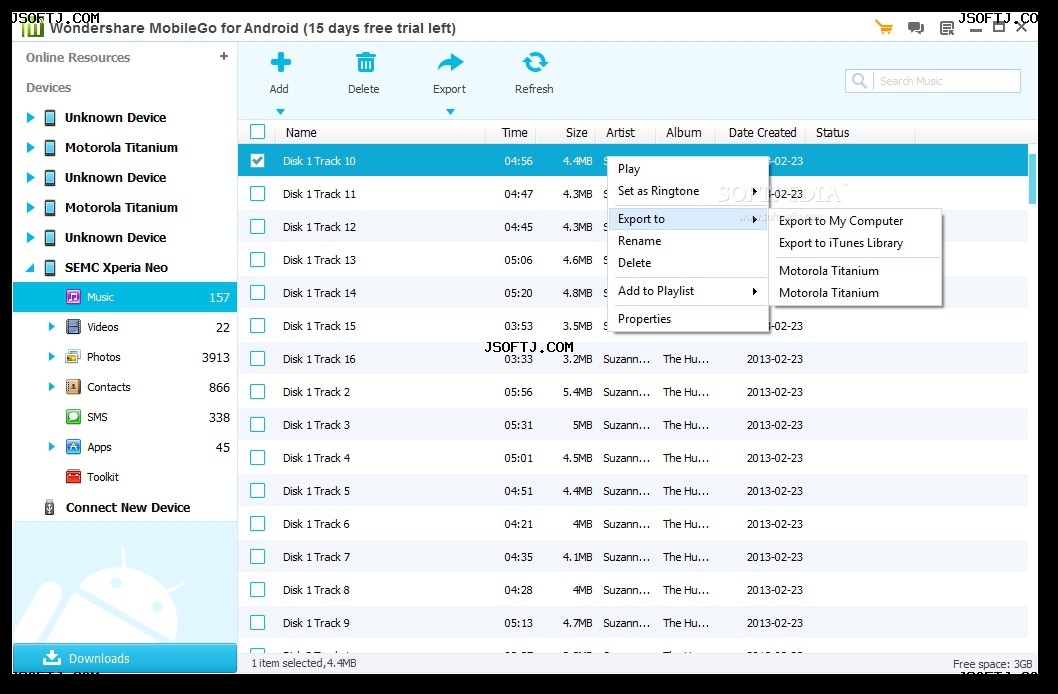Open the Toolkit toolbox icon
The image size is (1058, 694).
[74, 477]
